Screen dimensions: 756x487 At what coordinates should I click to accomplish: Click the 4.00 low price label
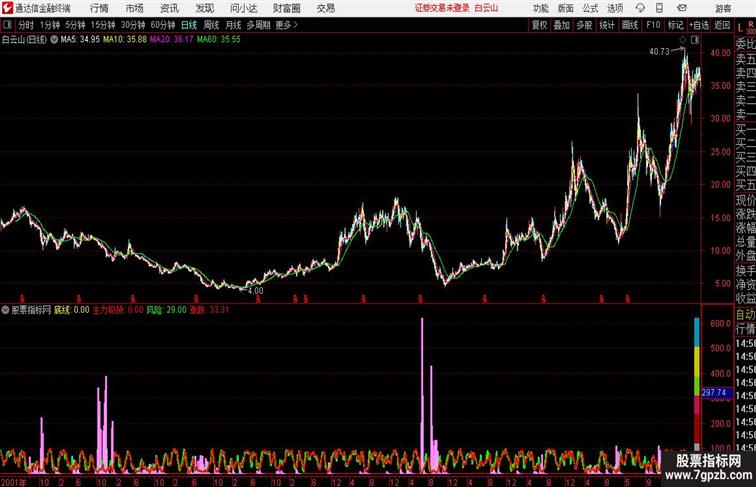coord(256,291)
